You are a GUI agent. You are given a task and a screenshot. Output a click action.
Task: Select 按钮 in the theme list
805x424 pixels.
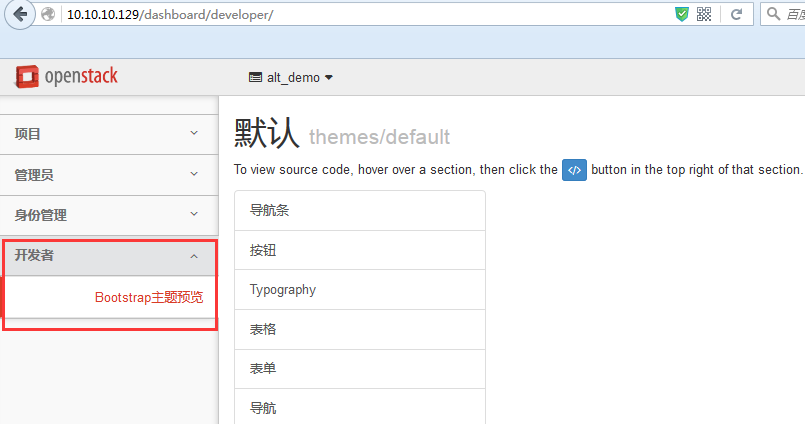pyautogui.click(x=360, y=250)
